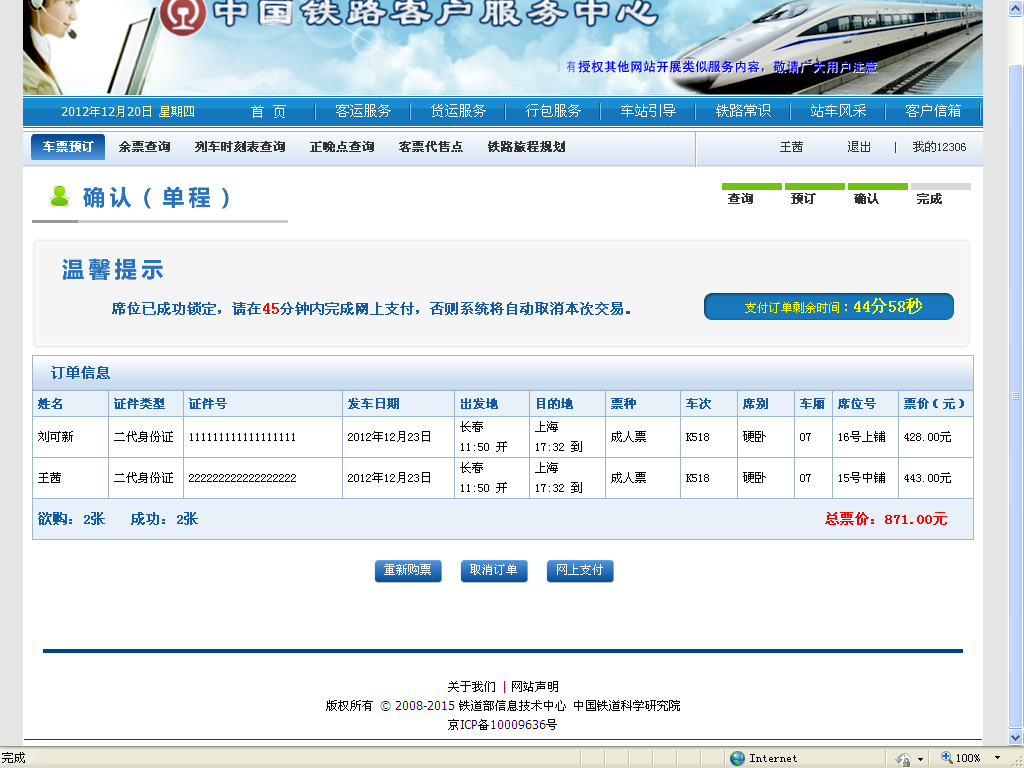This screenshot has height=768, width=1024.
Task: Click the China Railway logo in the banner
Action: pos(184,15)
